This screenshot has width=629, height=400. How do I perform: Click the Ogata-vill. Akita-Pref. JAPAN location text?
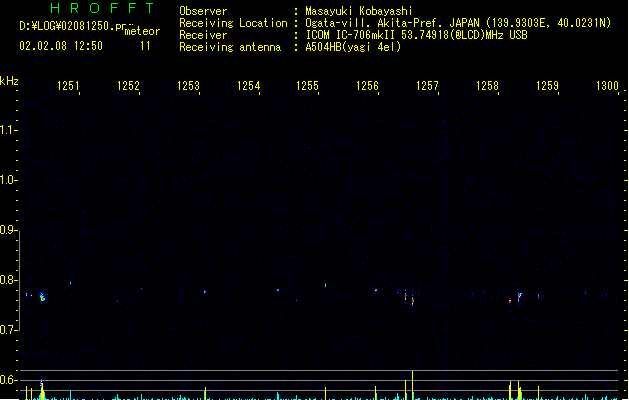pyautogui.click(x=458, y=23)
